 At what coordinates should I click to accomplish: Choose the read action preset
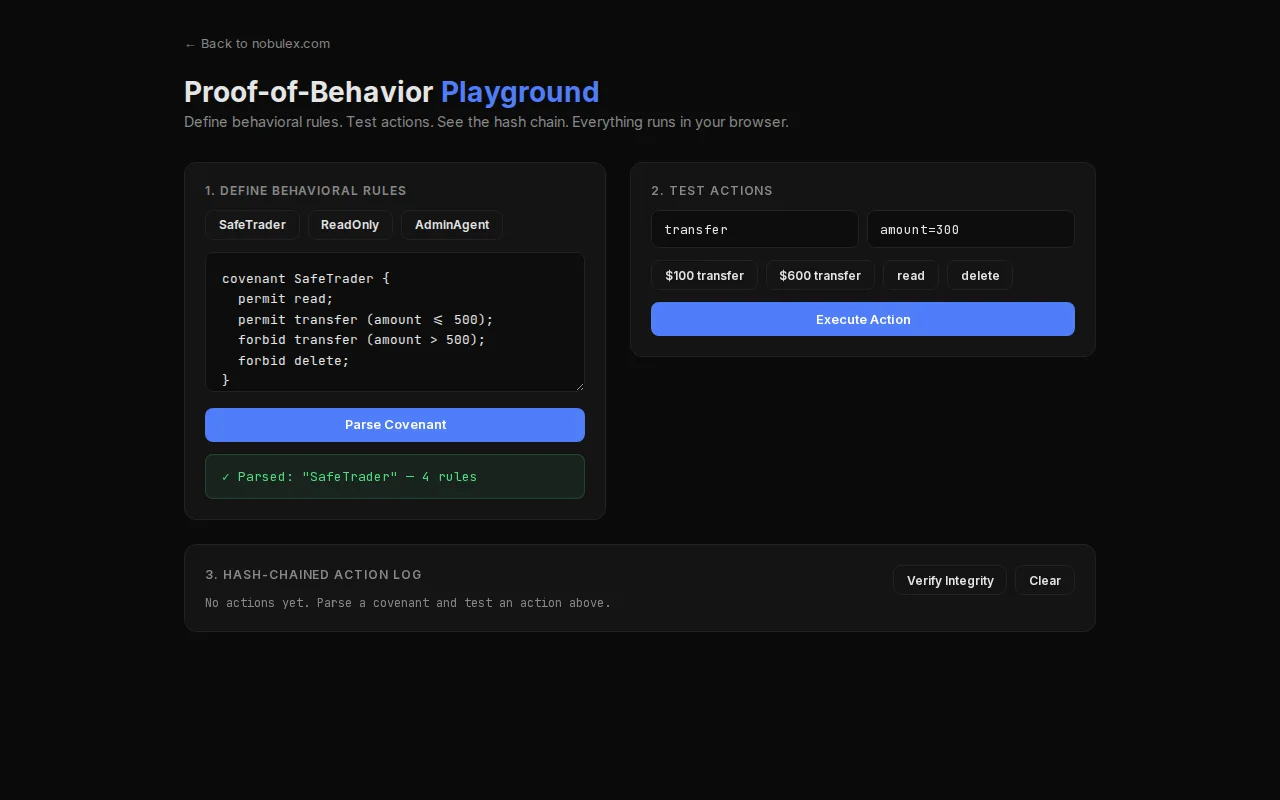(911, 275)
